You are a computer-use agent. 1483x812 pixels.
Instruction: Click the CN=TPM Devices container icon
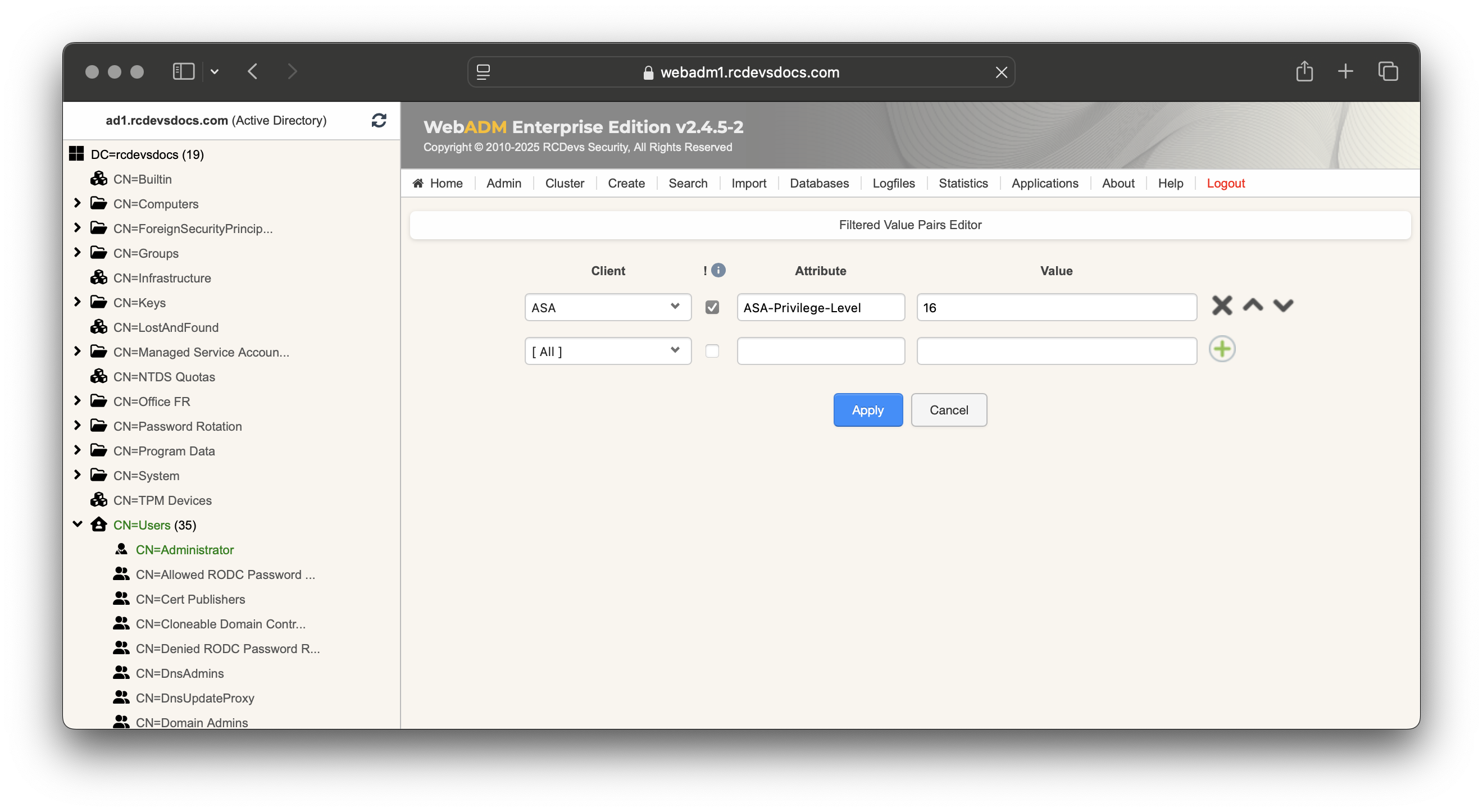98,500
